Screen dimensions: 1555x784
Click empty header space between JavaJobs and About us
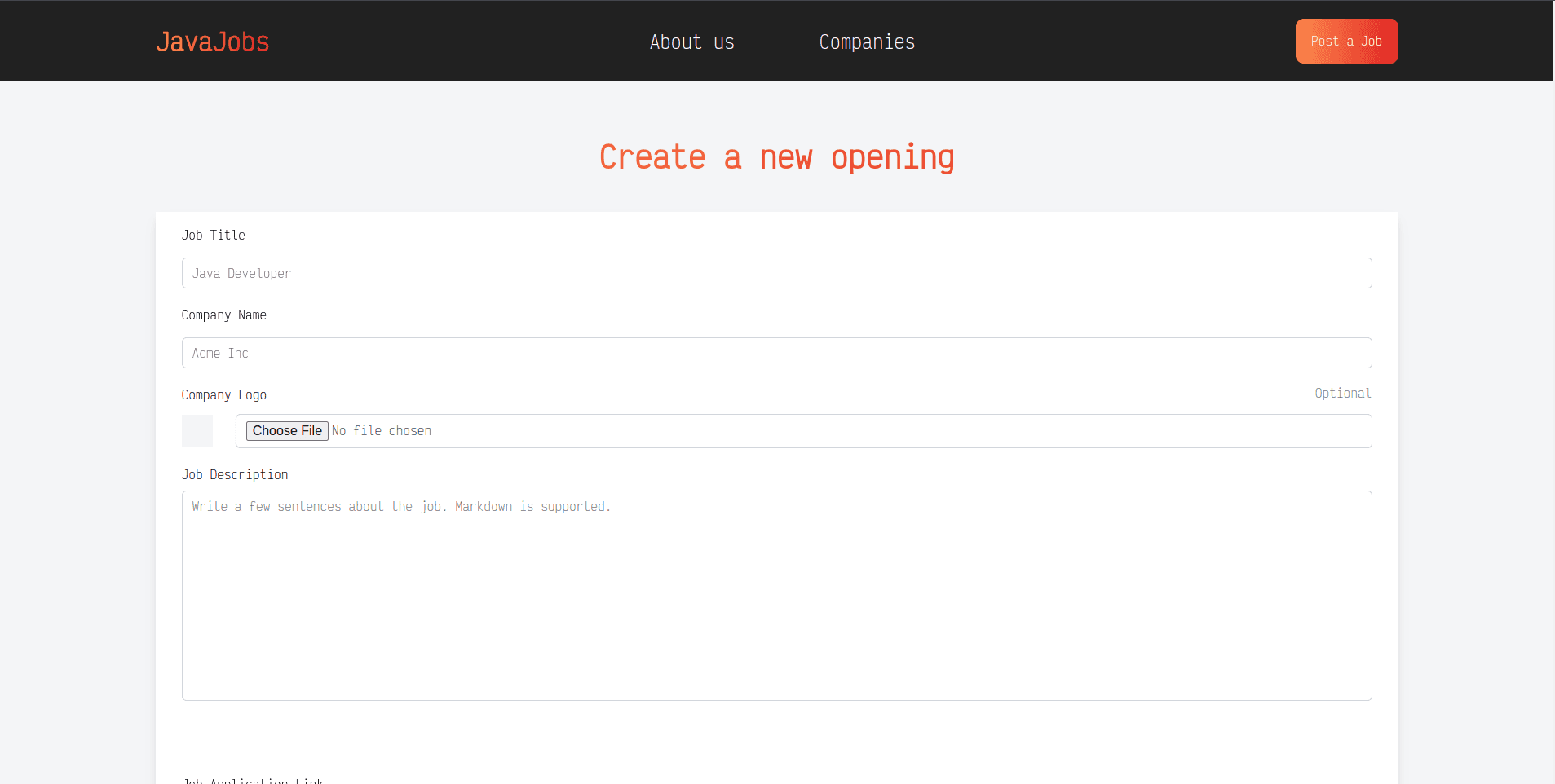(457, 42)
